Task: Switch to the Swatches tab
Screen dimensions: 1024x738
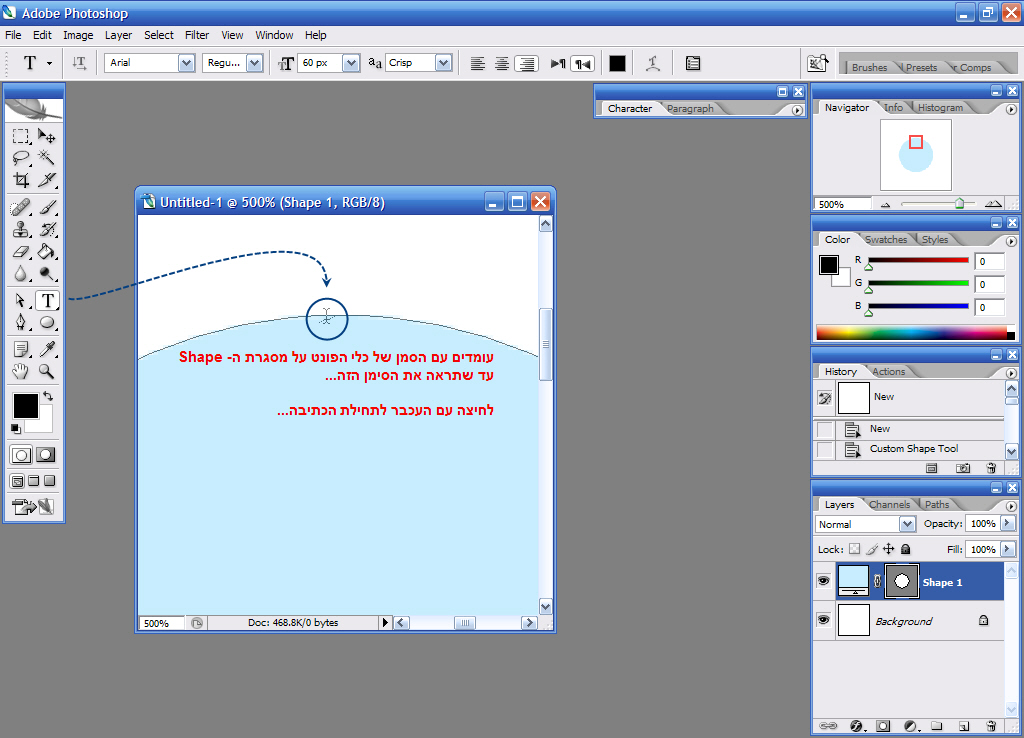Action: coord(885,240)
